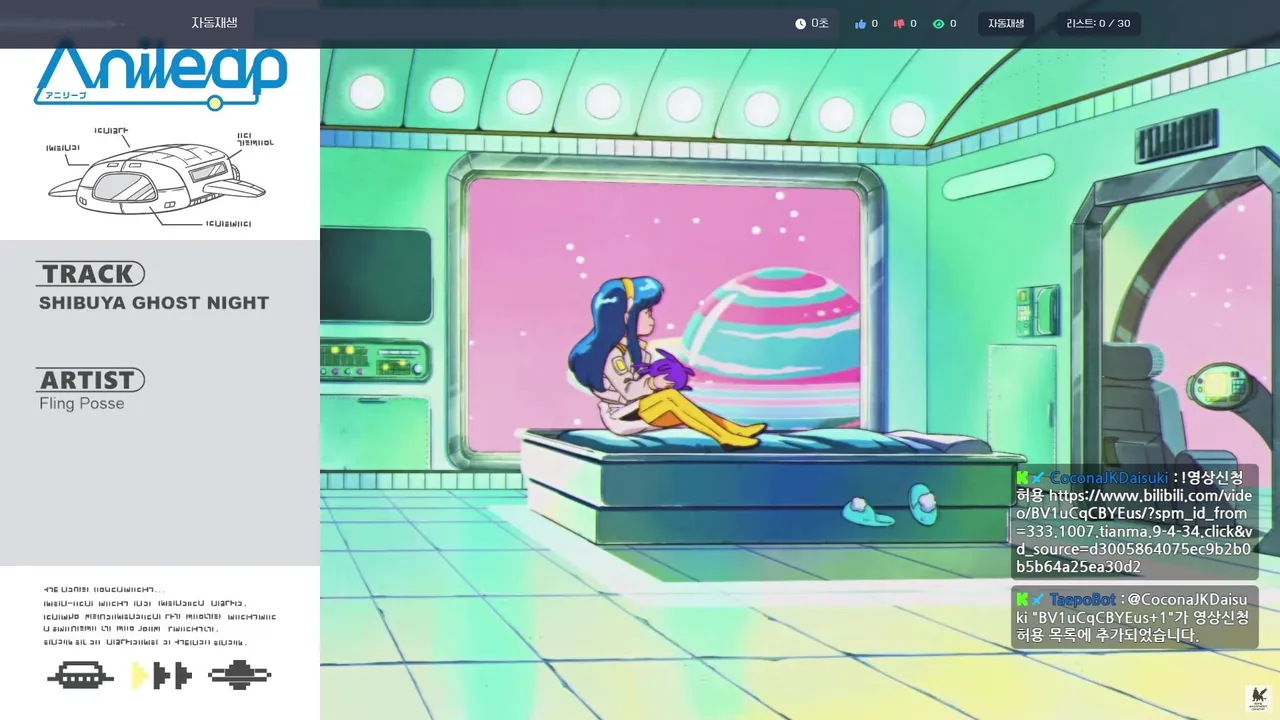Open the 리스트: 0 / 30 playlist counter
The height and width of the screenshot is (720, 1280).
(1098, 23)
